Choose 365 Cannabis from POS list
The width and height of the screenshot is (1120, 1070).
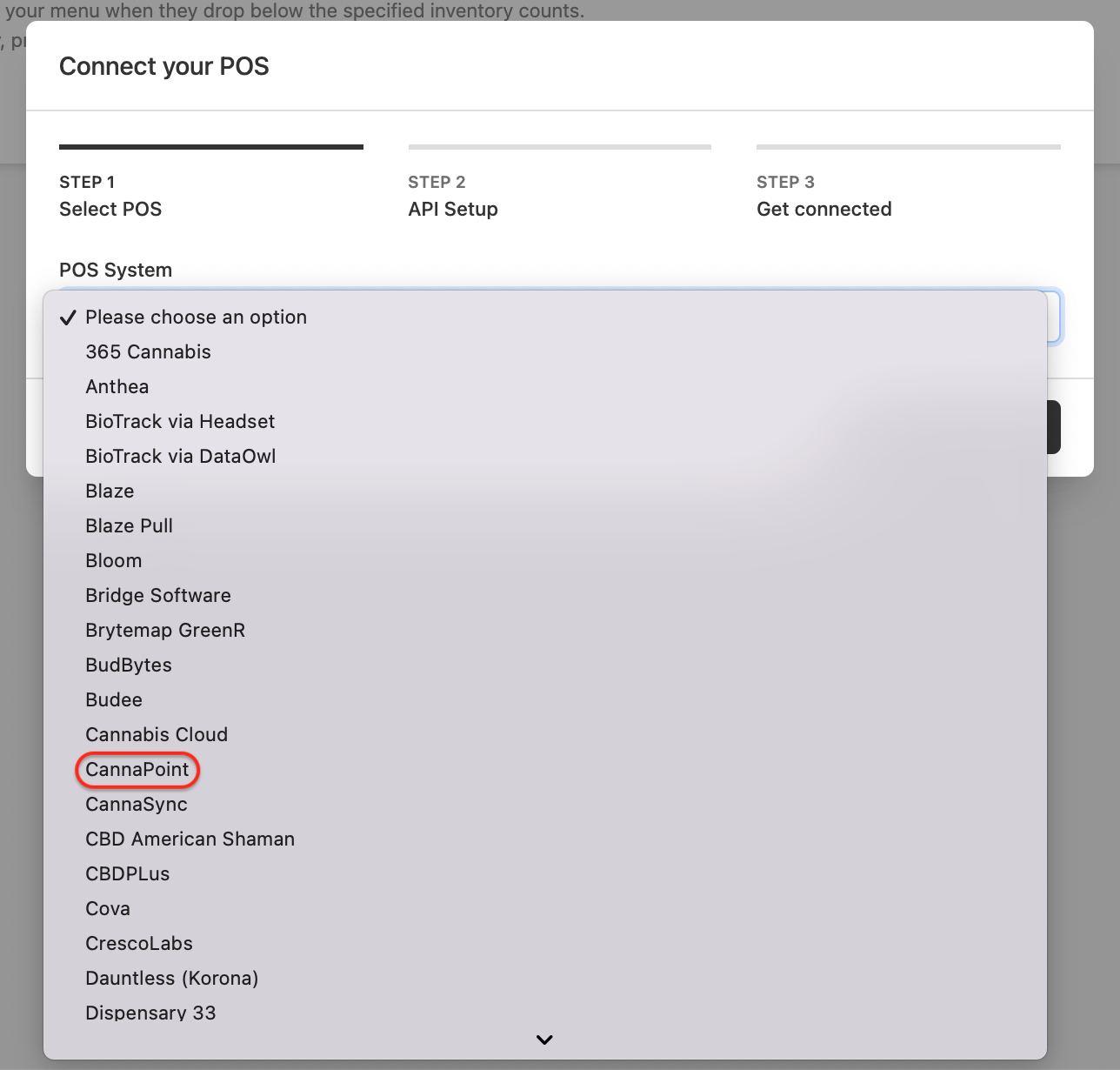tap(544, 351)
